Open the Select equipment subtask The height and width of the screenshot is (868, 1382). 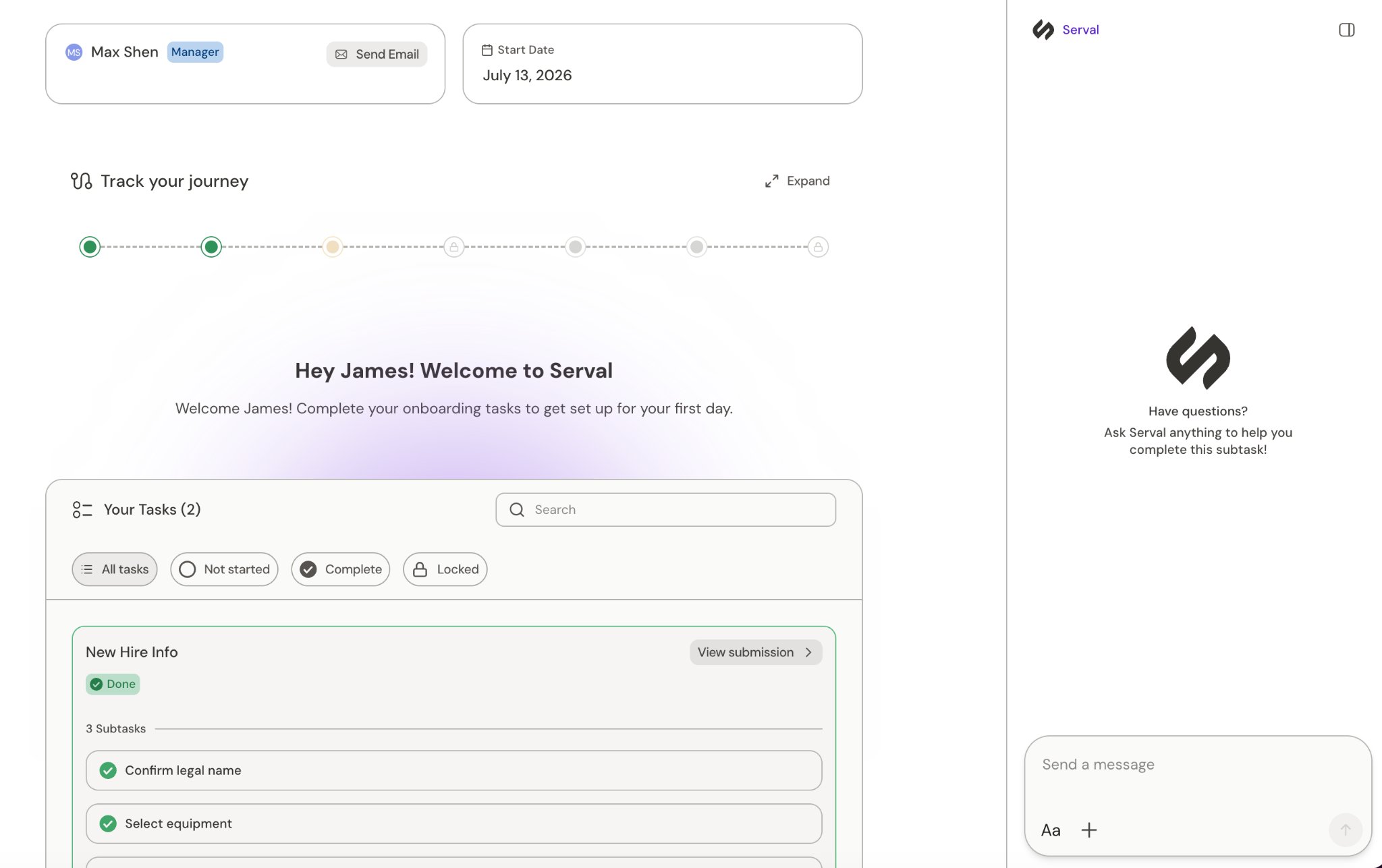[453, 823]
